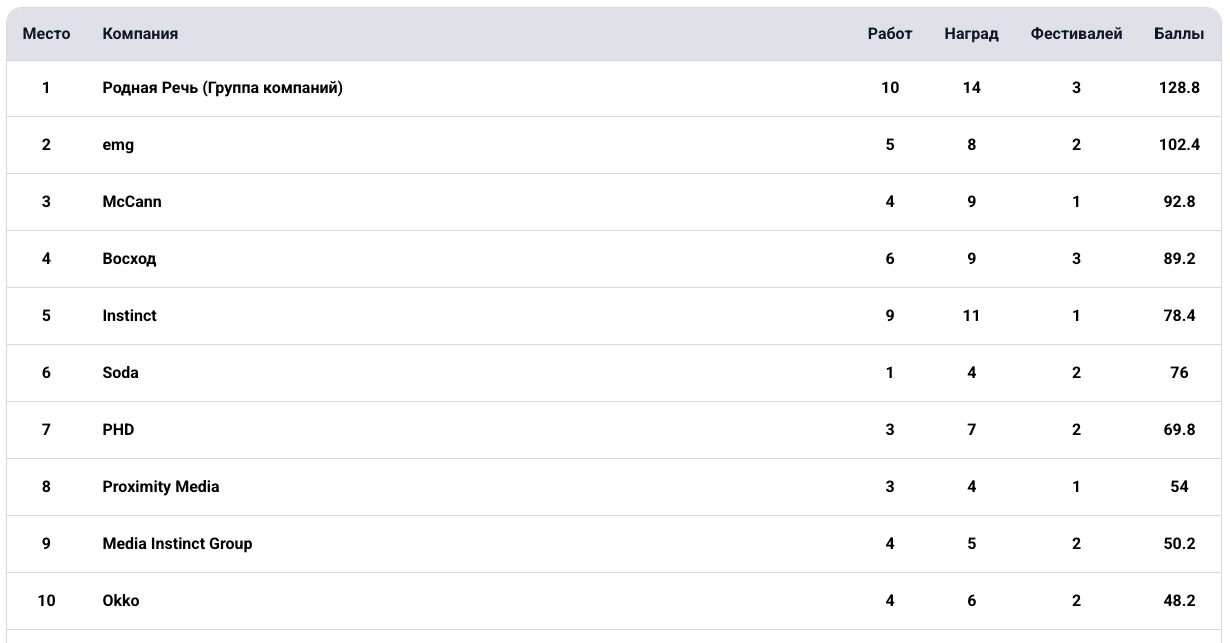
Task: Open the Soda company entry
Action: tap(120, 373)
